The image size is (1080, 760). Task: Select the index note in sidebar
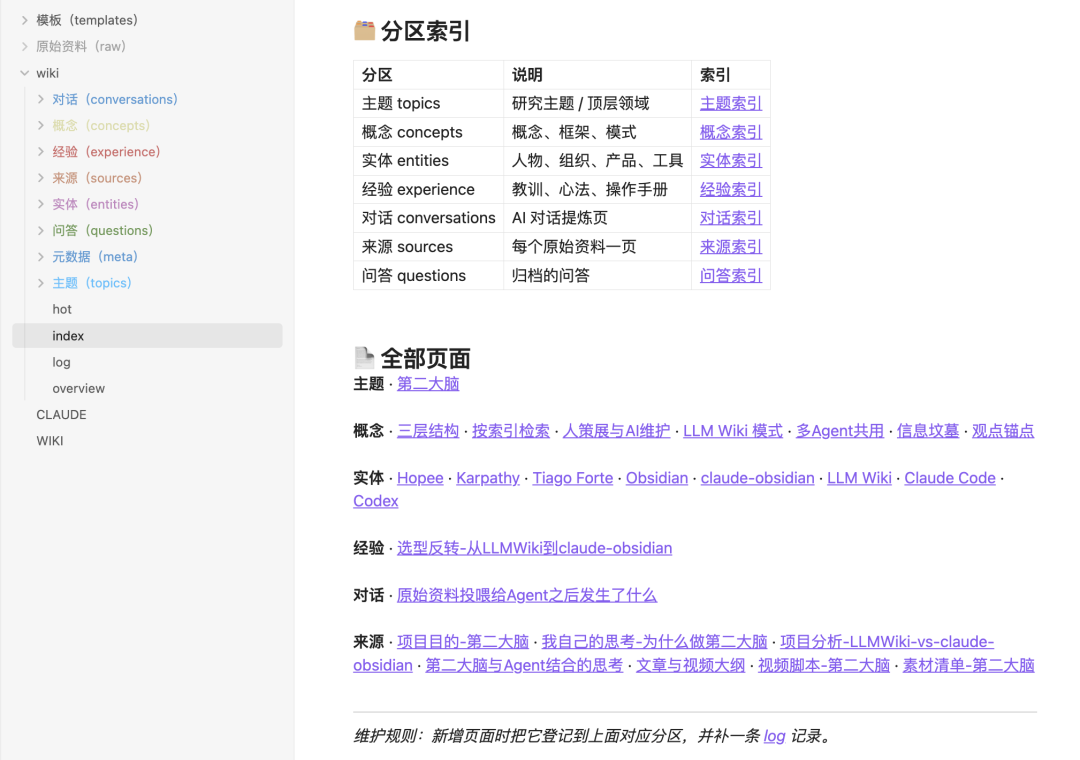[147, 336]
